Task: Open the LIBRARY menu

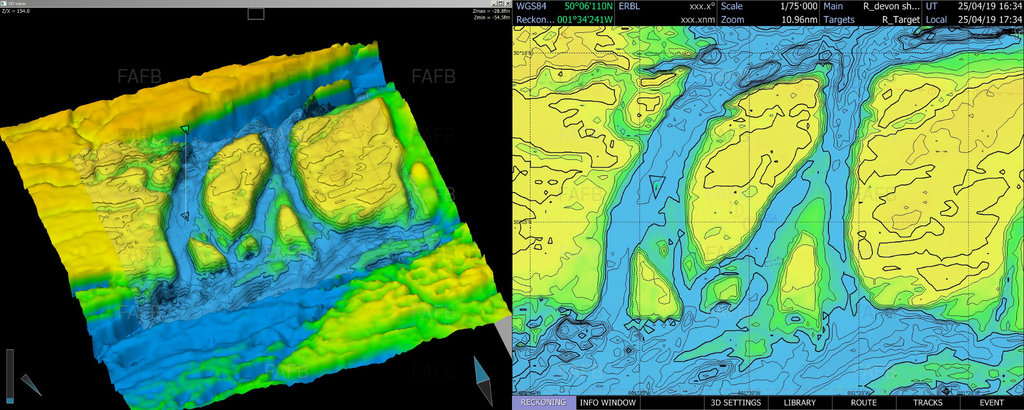Action: click(x=799, y=402)
